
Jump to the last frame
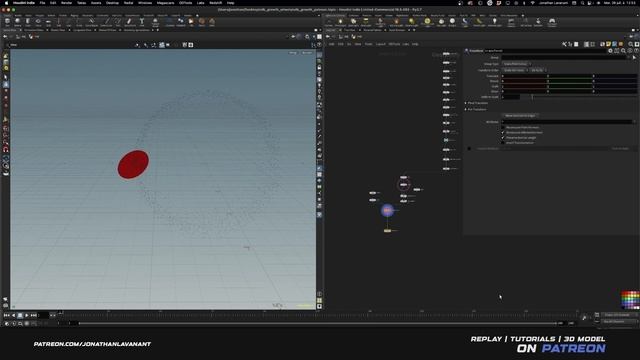[34, 315]
